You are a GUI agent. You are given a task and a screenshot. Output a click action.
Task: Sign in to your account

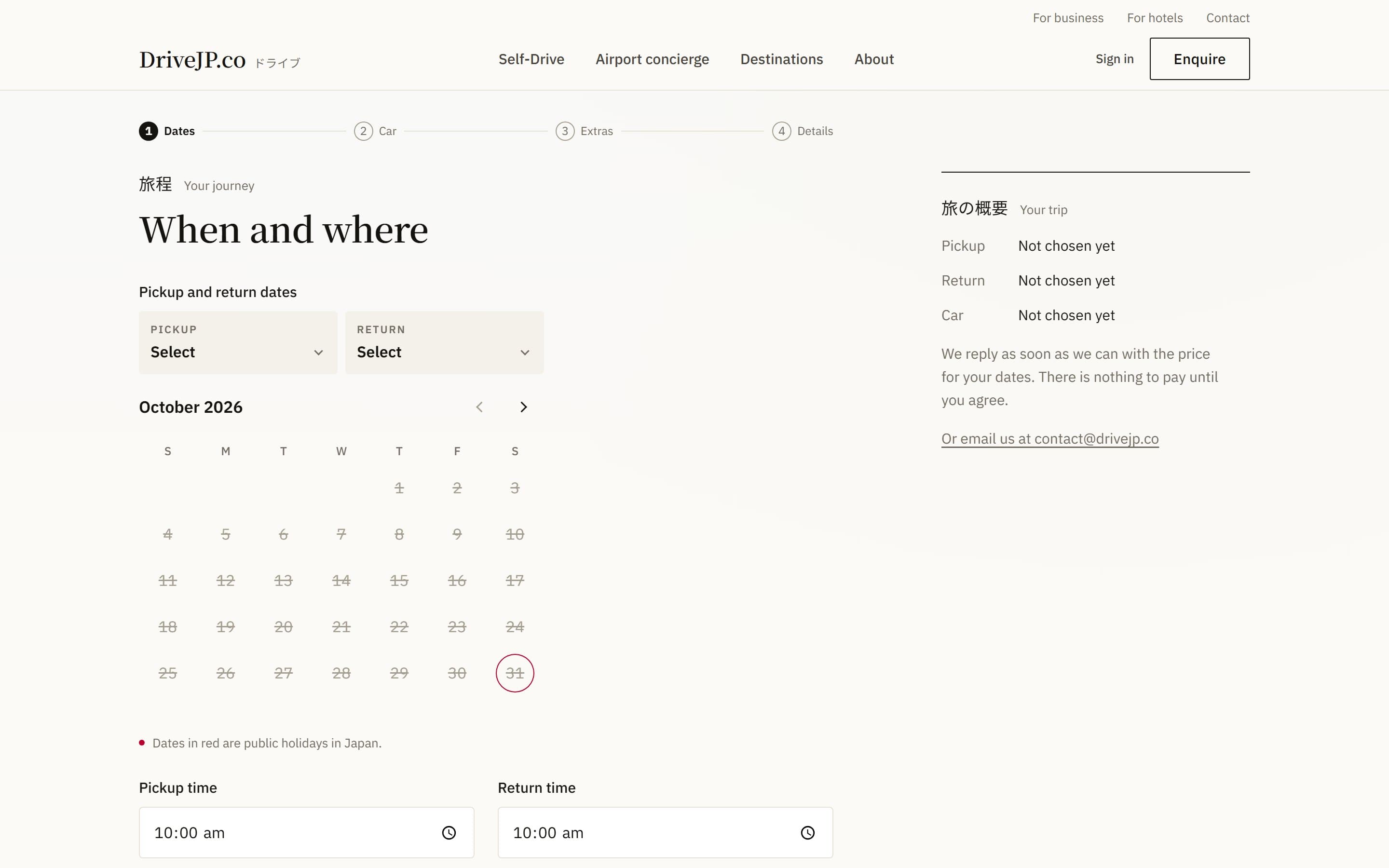click(x=1114, y=59)
